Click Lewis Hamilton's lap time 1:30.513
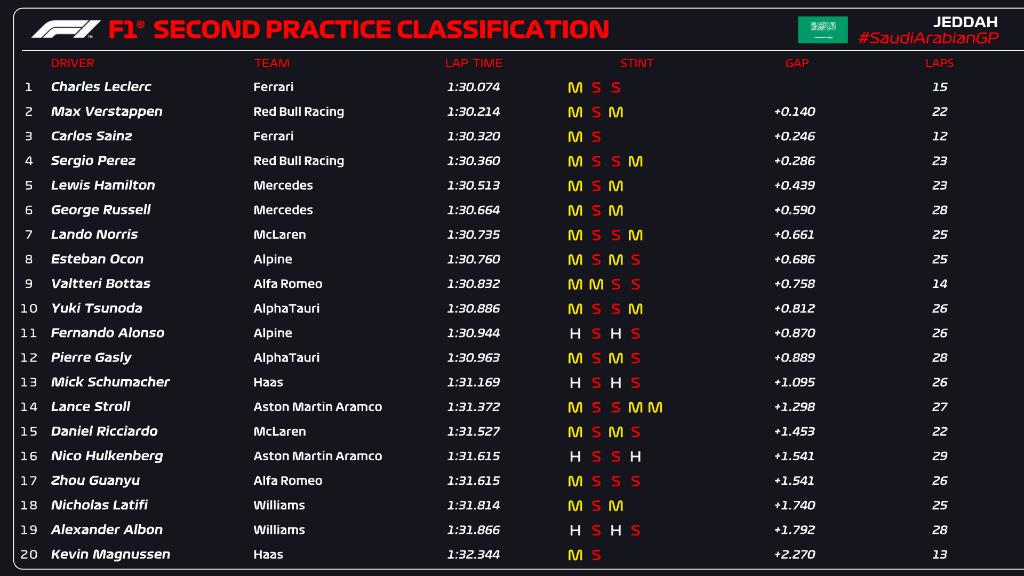The width and height of the screenshot is (1024, 576). click(473, 185)
